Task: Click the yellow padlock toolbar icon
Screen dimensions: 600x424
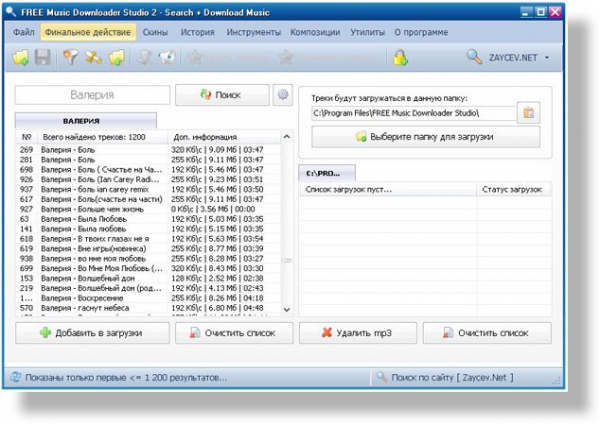Action: coord(400,58)
